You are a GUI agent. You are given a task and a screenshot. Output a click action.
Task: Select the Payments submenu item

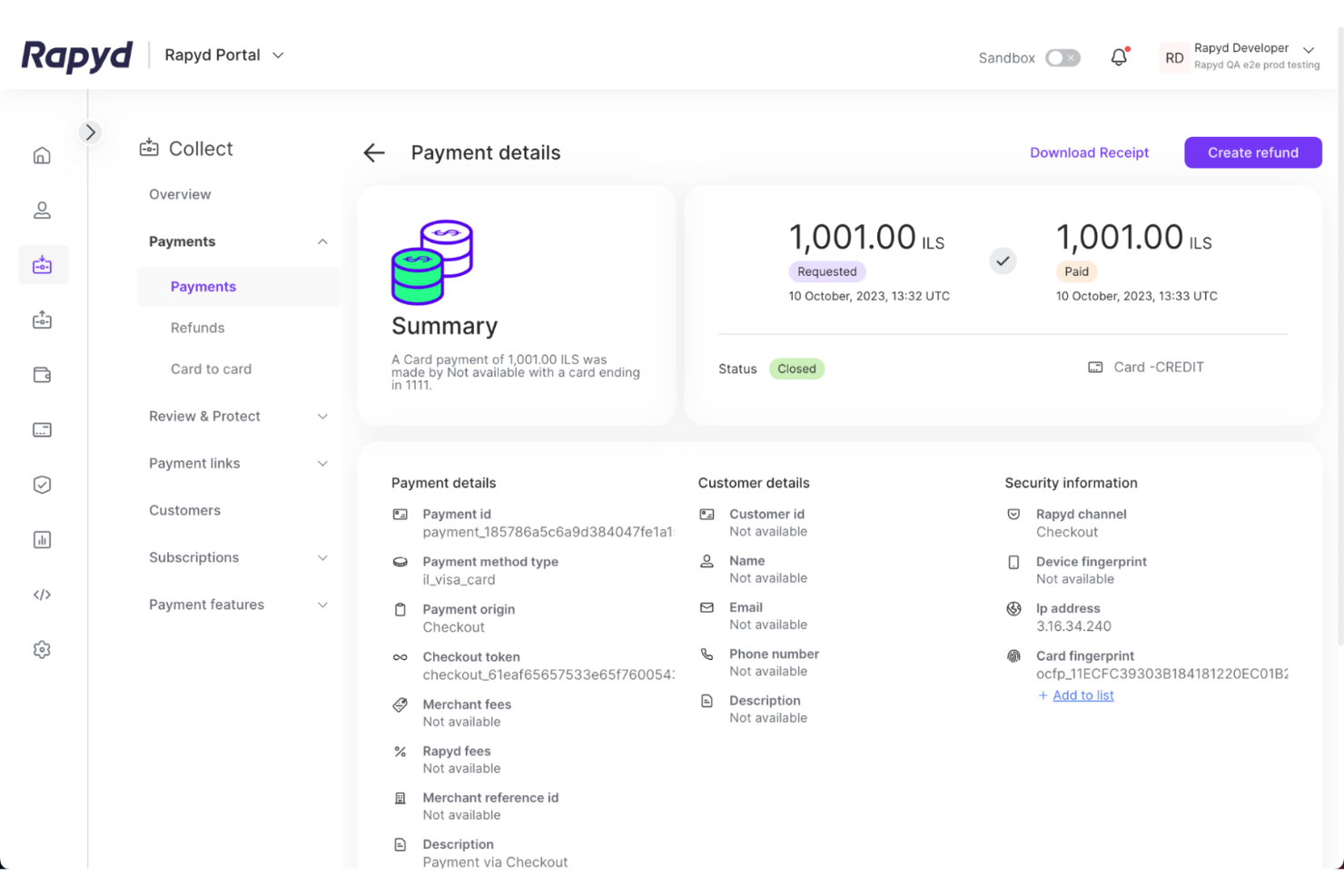(203, 287)
